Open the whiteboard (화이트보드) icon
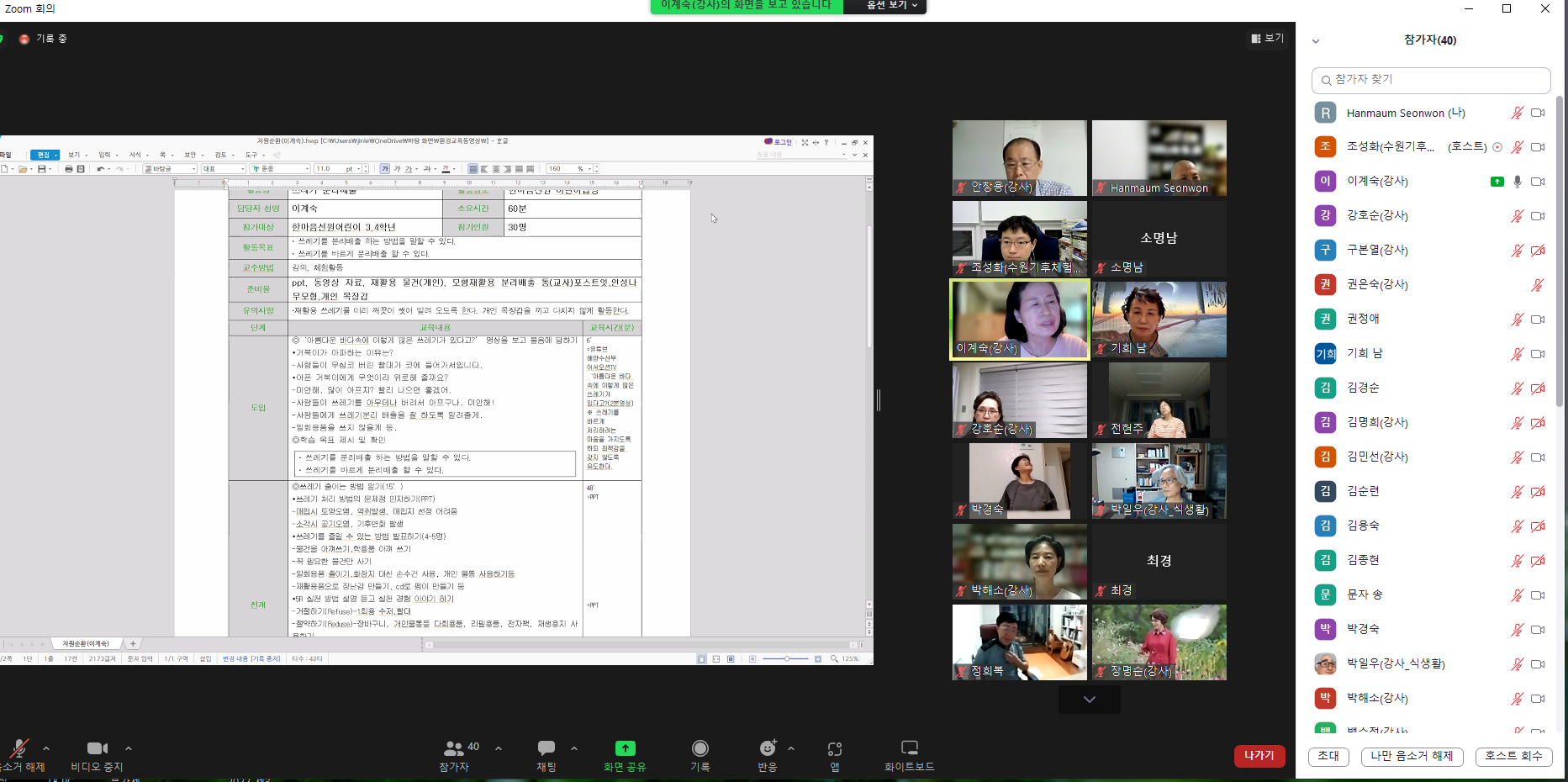 910,748
